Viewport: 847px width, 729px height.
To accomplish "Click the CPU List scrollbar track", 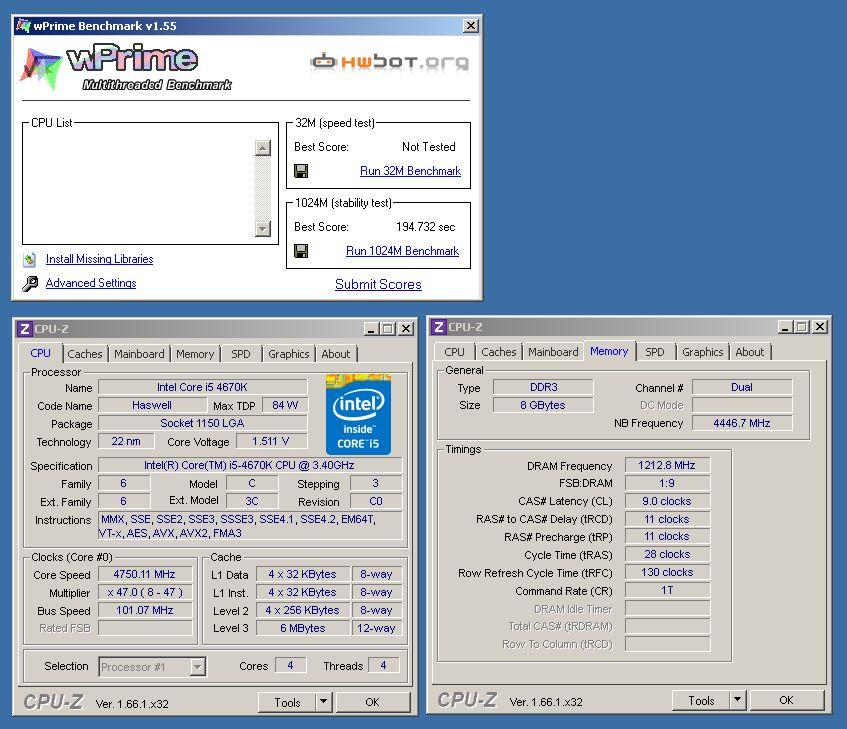I will (263, 188).
